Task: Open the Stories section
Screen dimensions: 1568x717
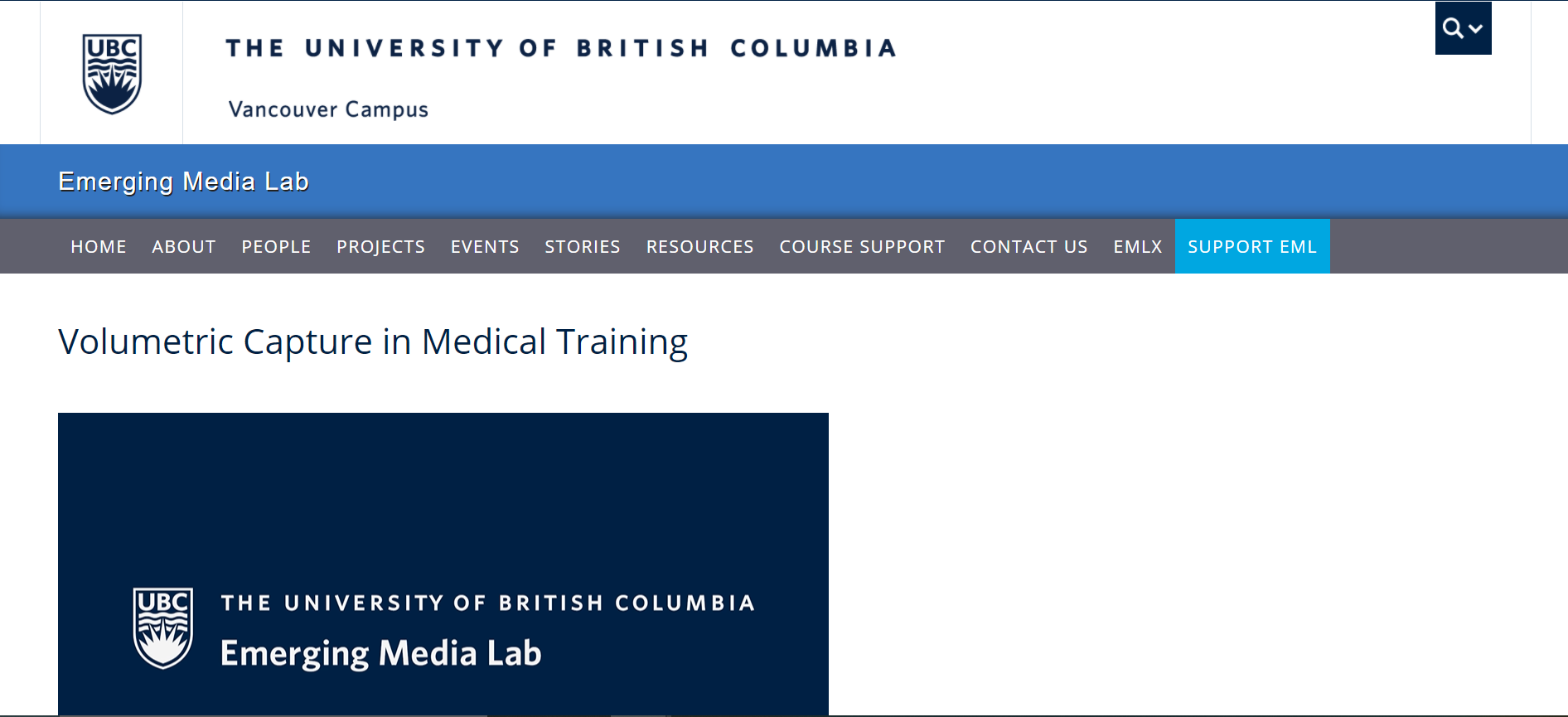Action: (x=583, y=246)
